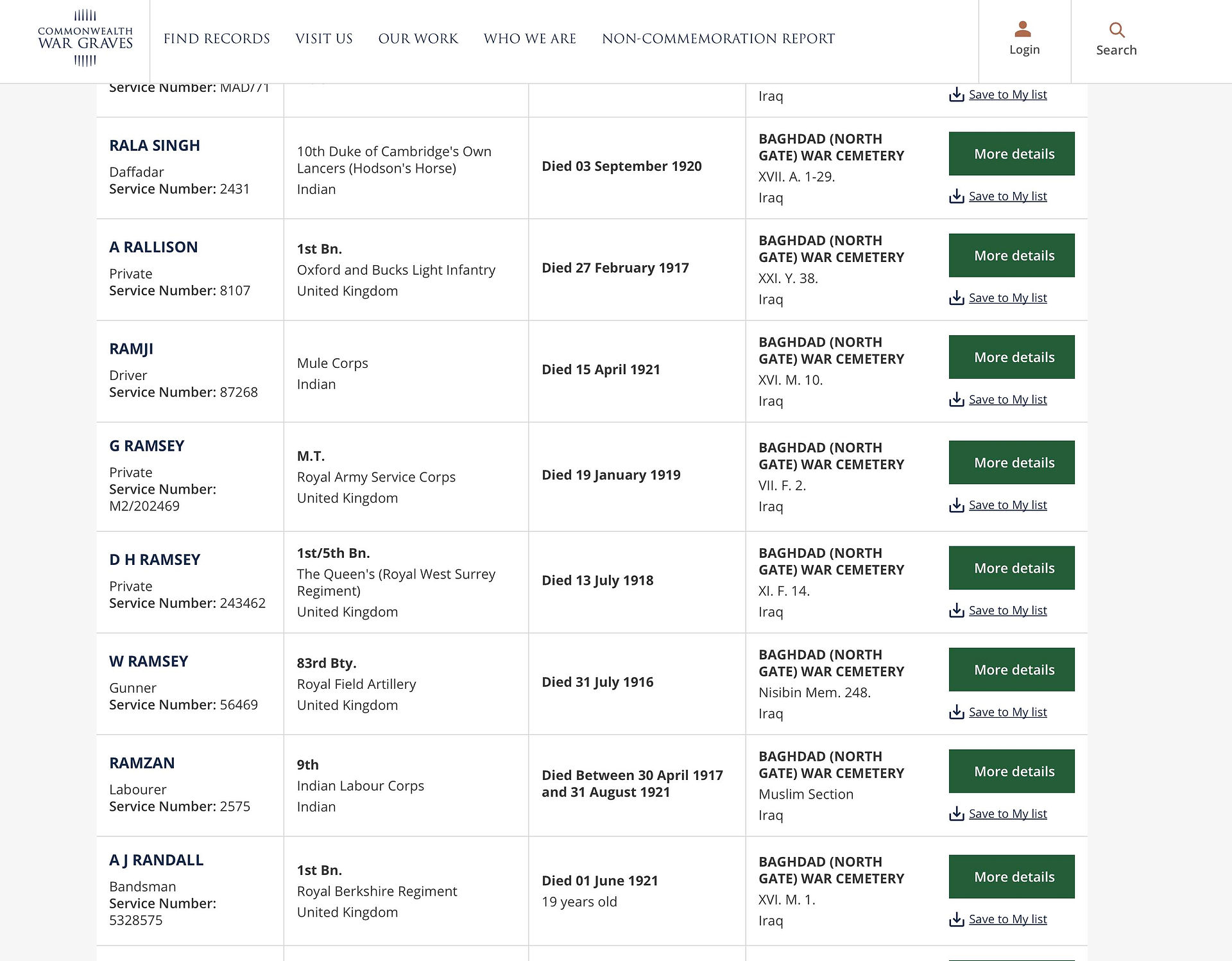The image size is (1232, 961).
Task: Select text 'Muslim Section'
Action: click(x=806, y=795)
